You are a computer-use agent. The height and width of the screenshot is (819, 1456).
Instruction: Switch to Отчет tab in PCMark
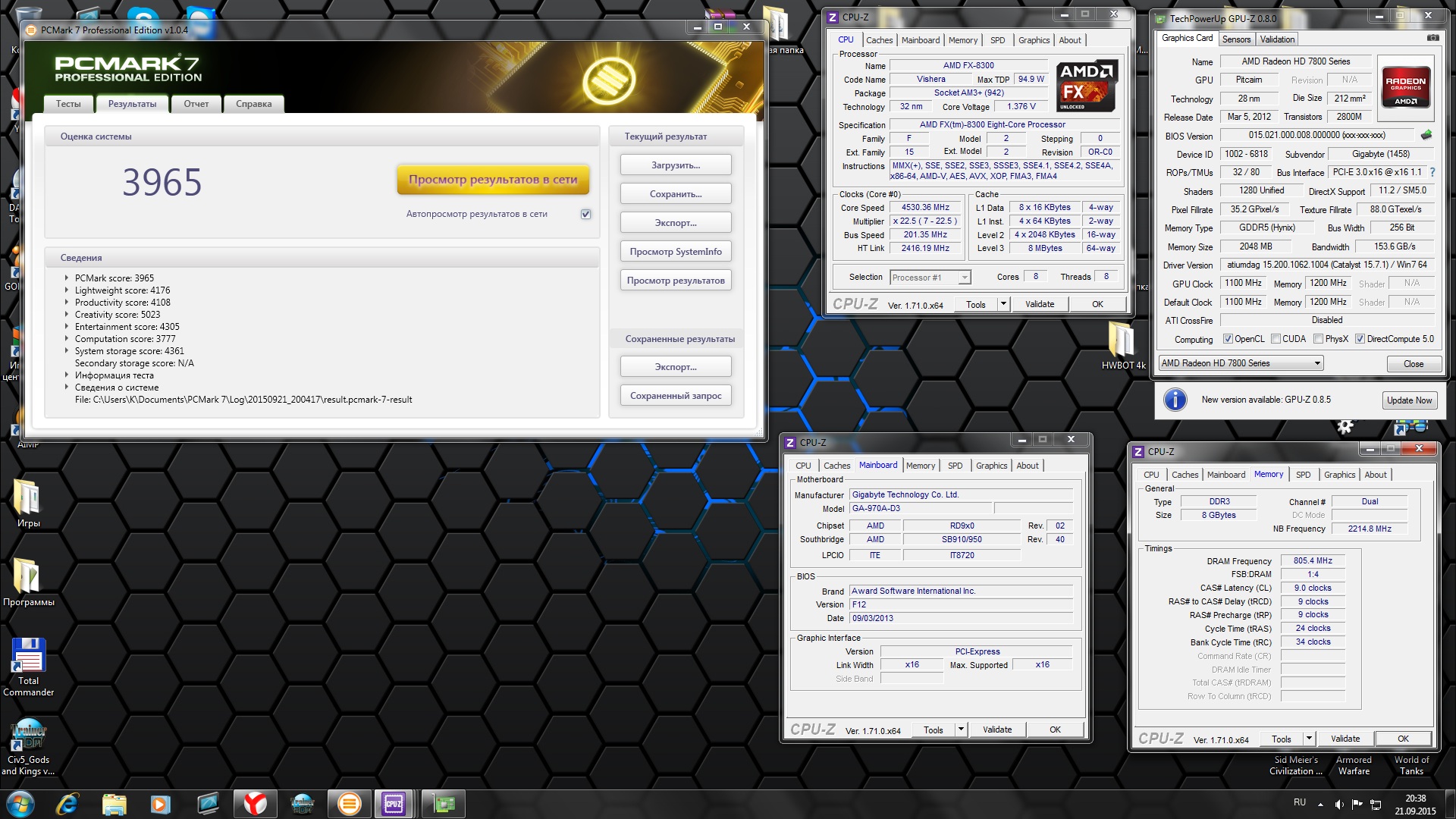point(196,104)
